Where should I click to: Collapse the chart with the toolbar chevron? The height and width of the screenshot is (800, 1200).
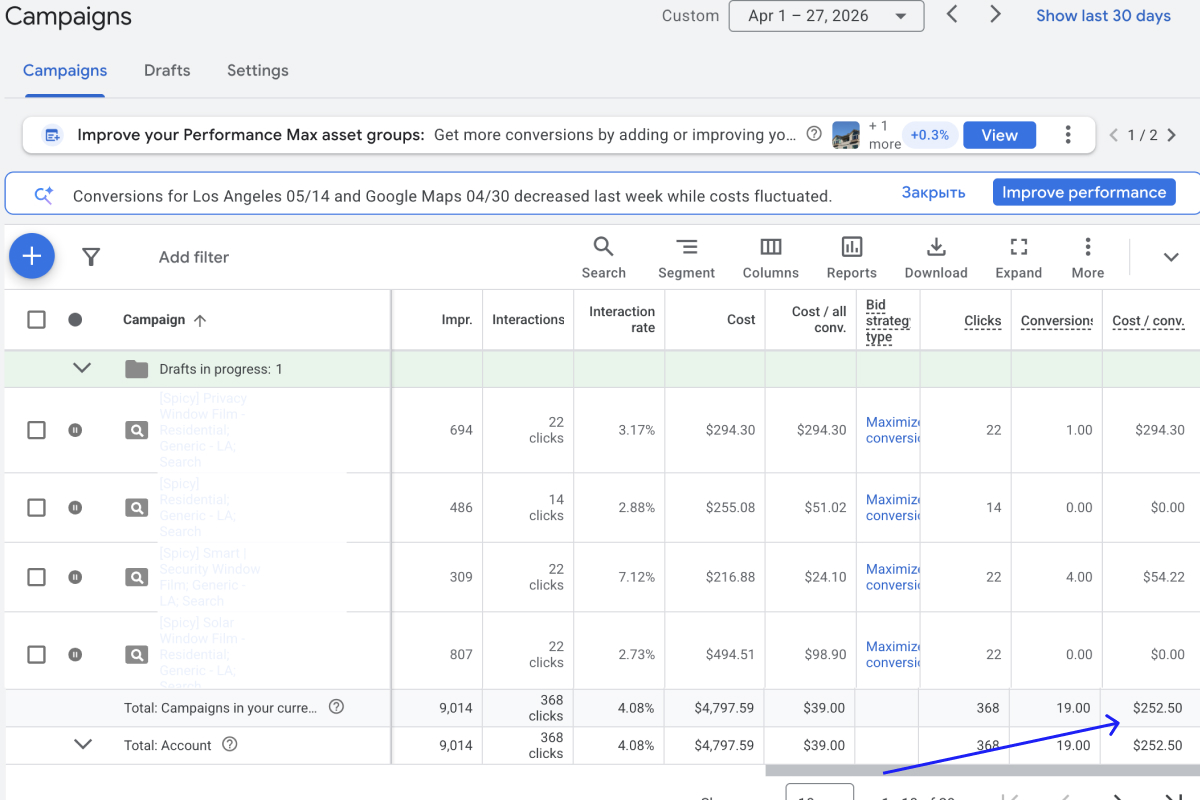click(x=1171, y=257)
